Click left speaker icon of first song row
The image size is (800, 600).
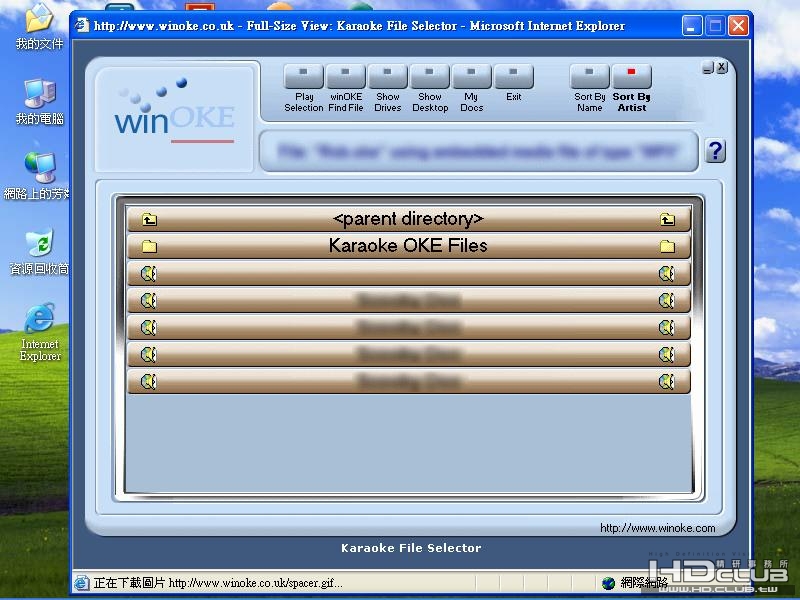(x=148, y=273)
